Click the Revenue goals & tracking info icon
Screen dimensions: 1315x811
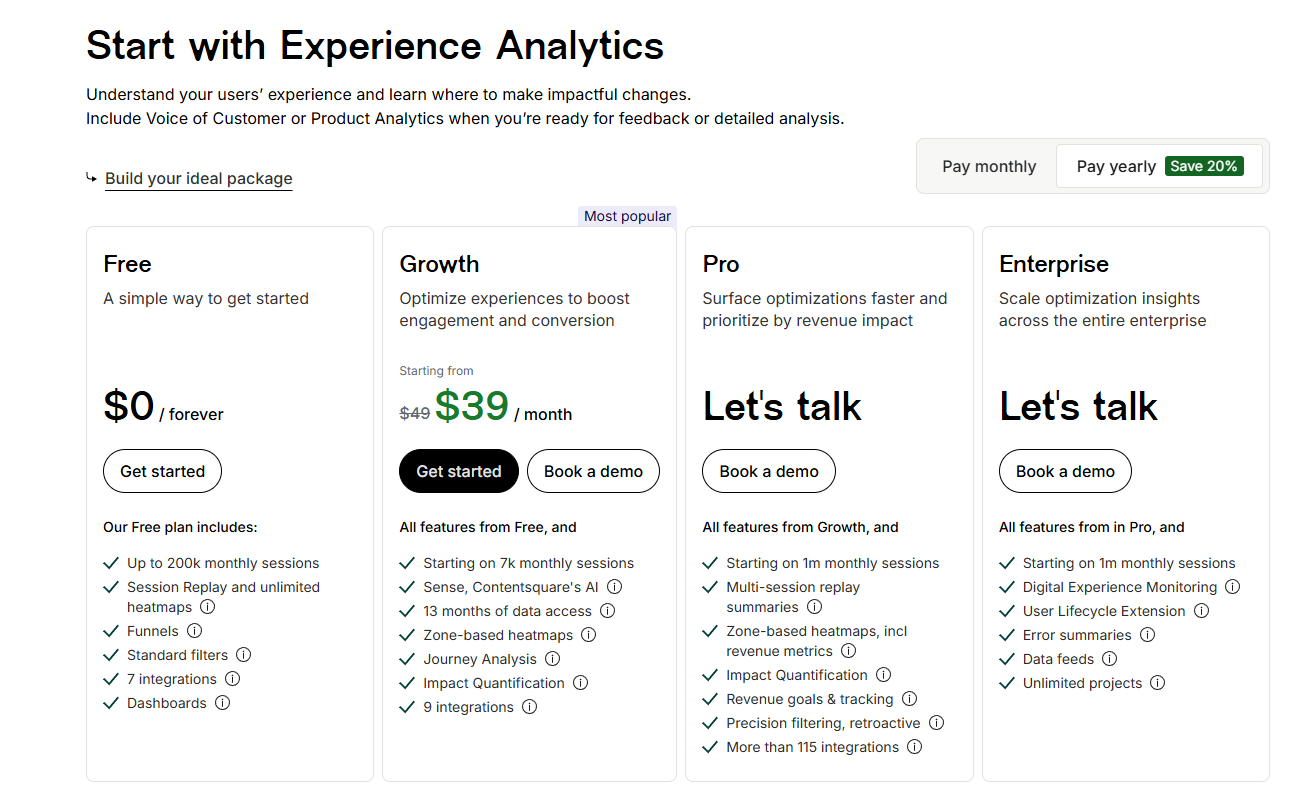pyautogui.click(x=909, y=698)
